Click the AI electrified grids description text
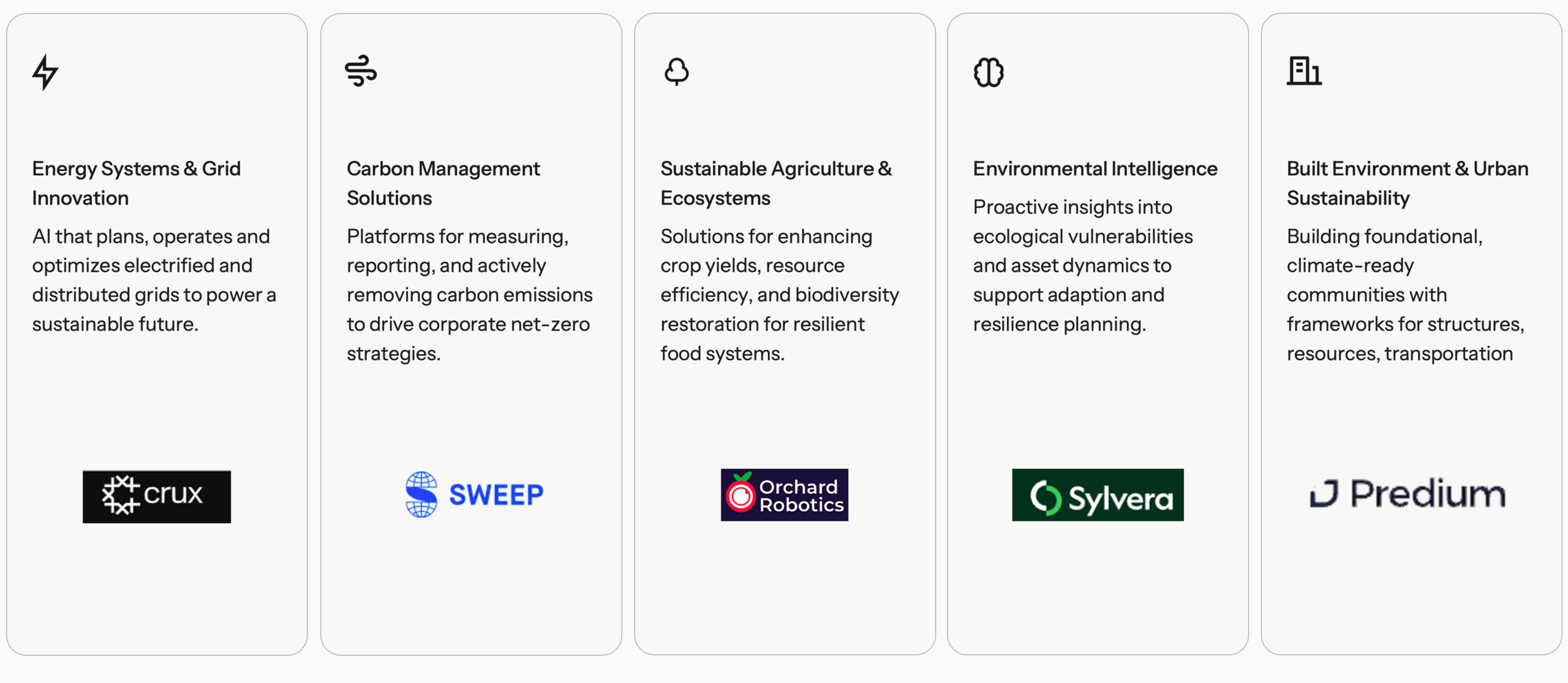The width and height of the screenshot is (1568, 683). click(x=154, y=280)
